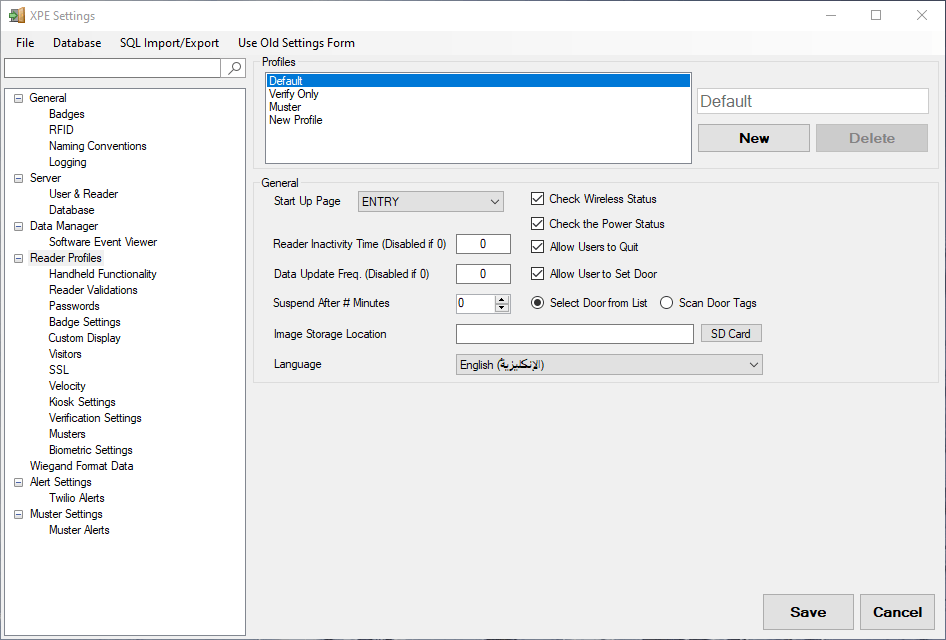Open Biometric Settings

(x=90, y=450)
